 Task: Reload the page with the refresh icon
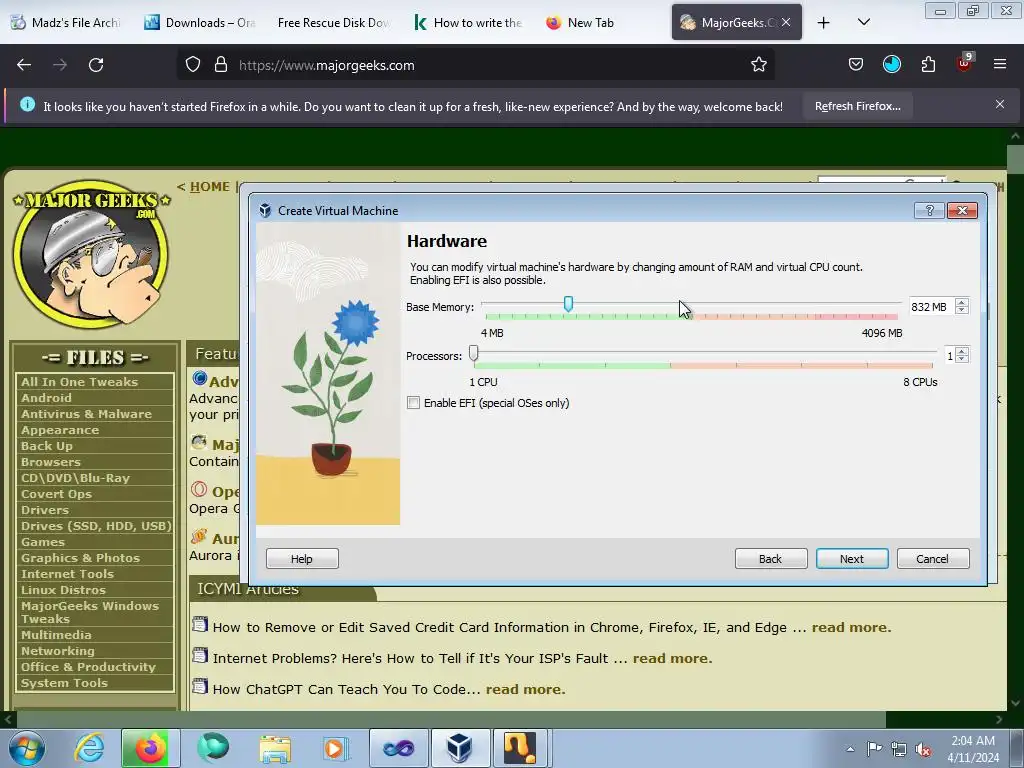(x=96, y=65)
